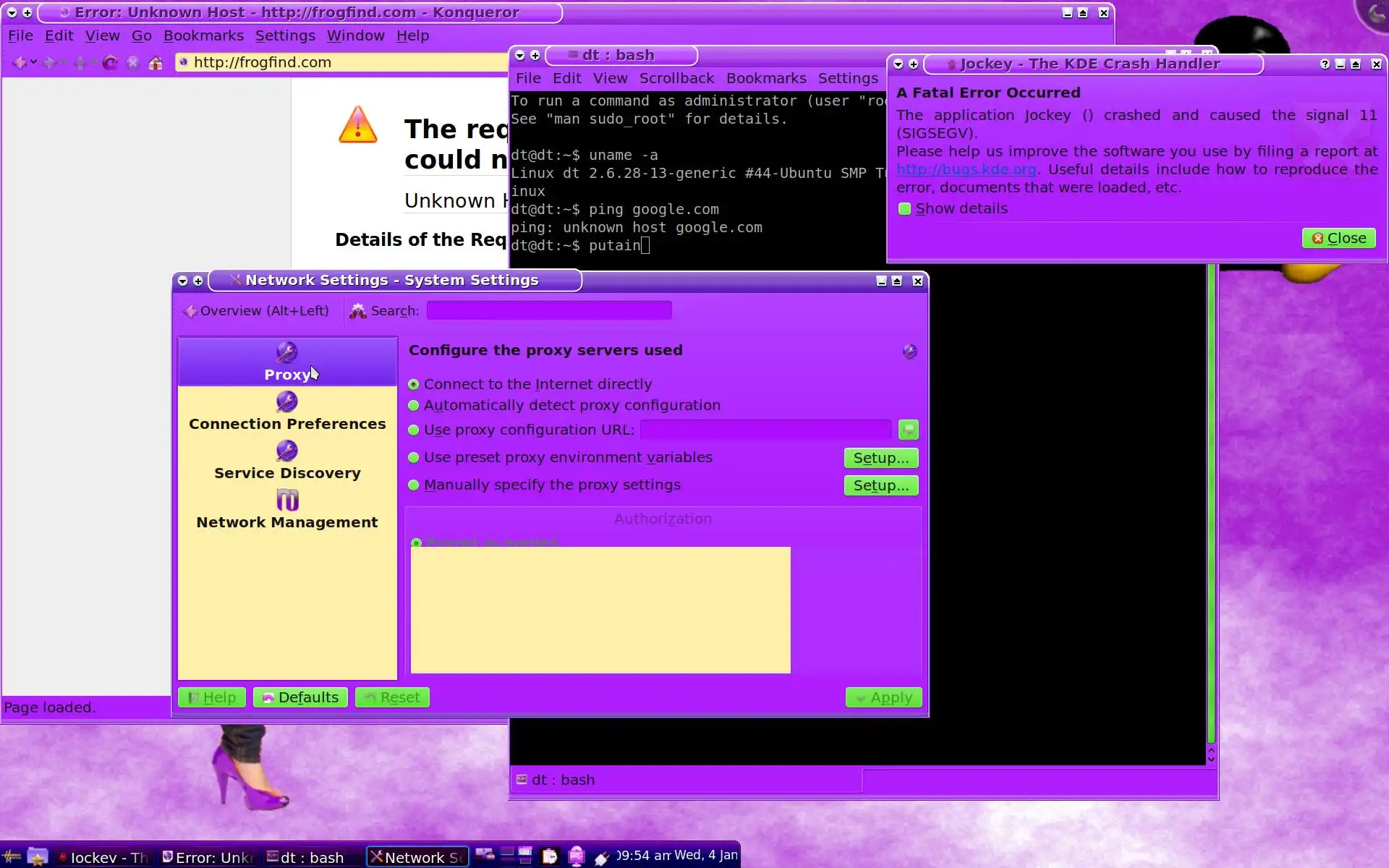Screen dimensions: 1389x868
Task: Click the bugs.kde.org link
Action: [966, 169]
